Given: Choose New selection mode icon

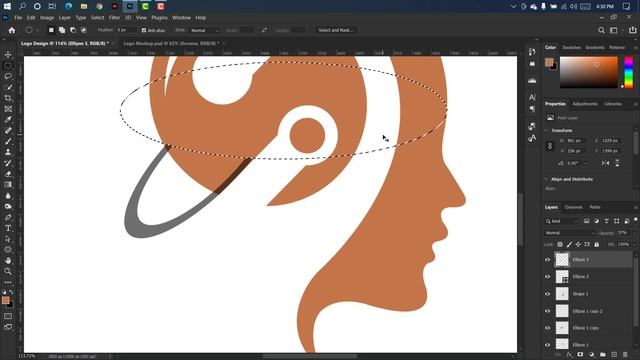Looking at the screenshot, I should [x=51, y=30].
